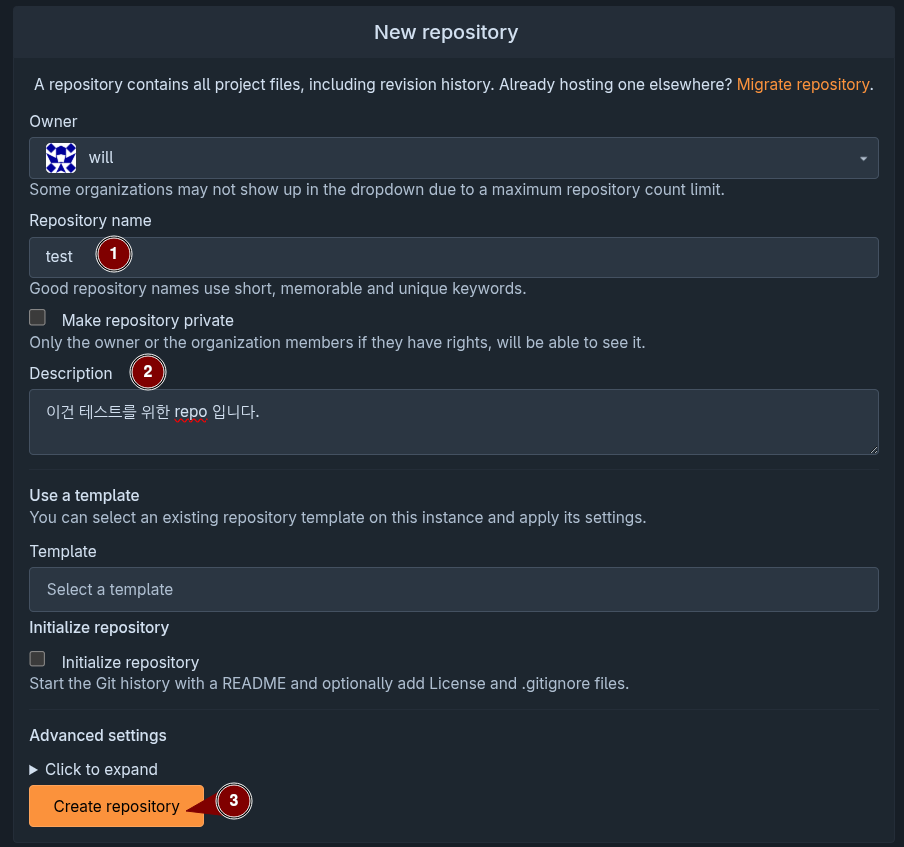Click the owner avatar icon beside will

pos(59,157)
